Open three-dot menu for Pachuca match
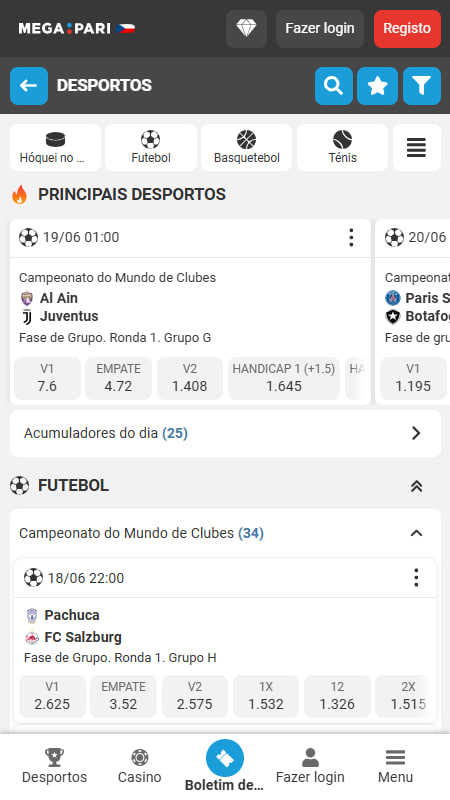 416,578
